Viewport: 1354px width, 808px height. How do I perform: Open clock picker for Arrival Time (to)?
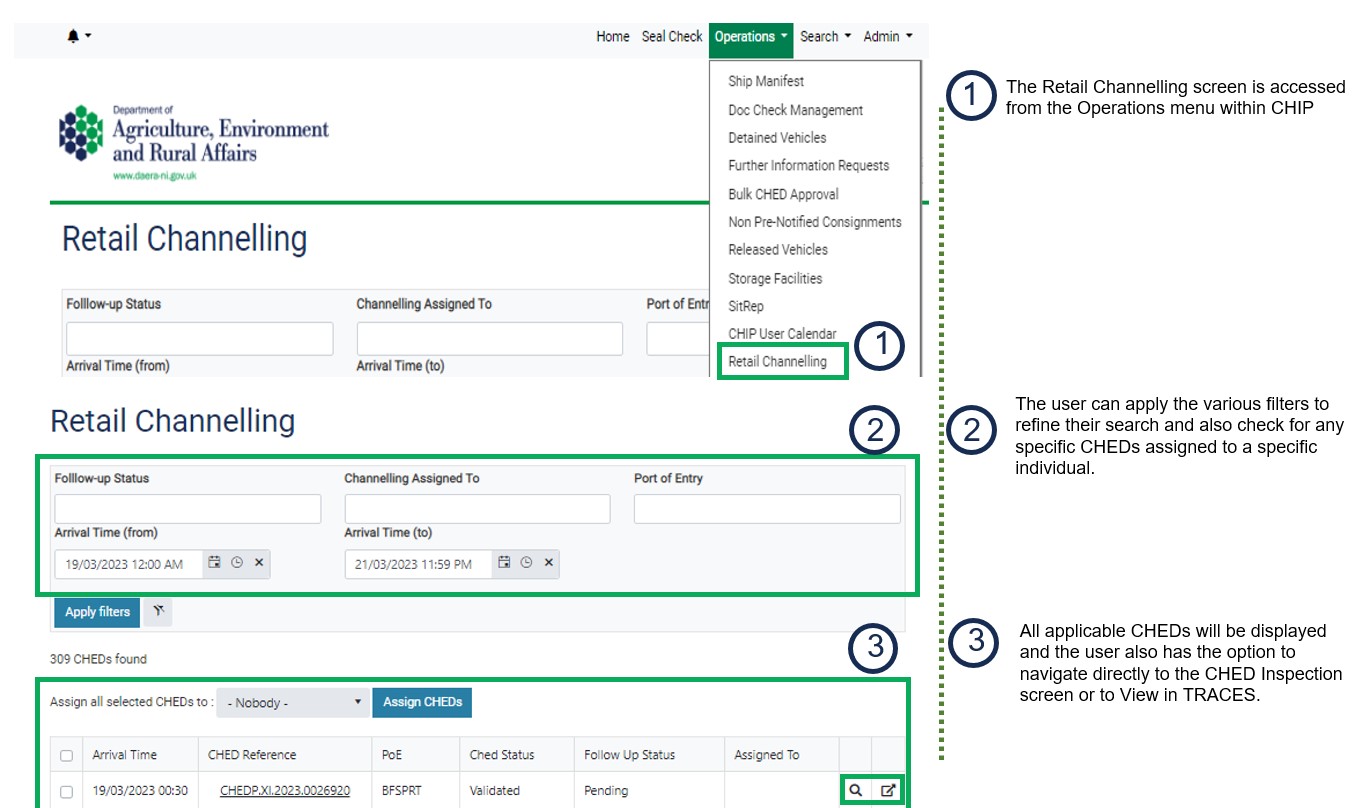(526, 563)
